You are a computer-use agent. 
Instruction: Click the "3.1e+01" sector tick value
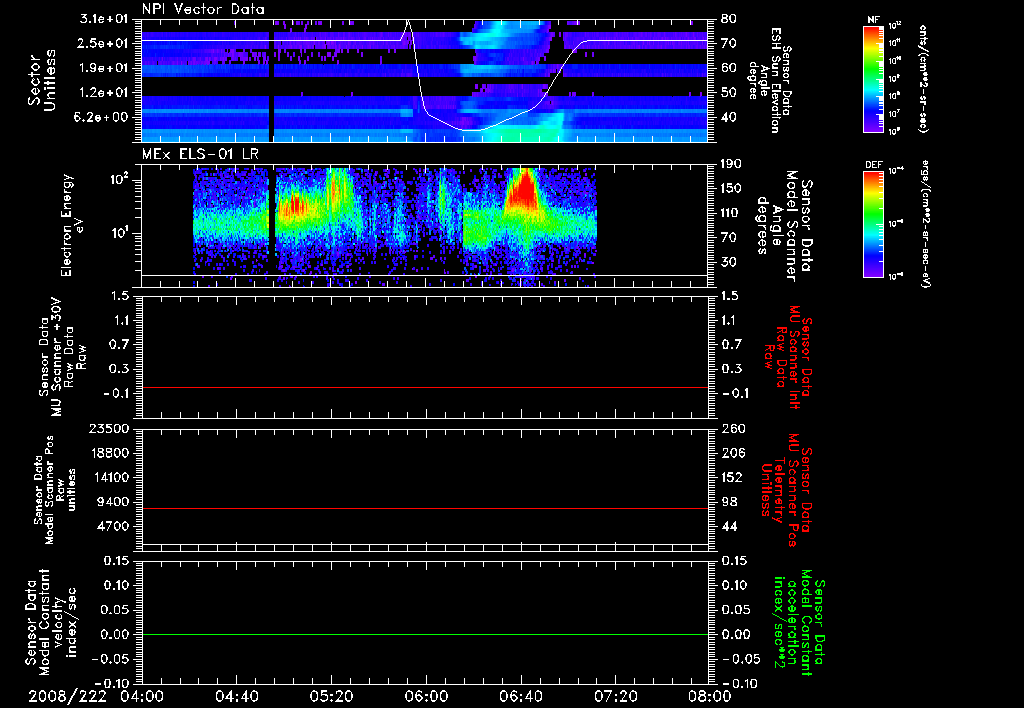[105, 19]
